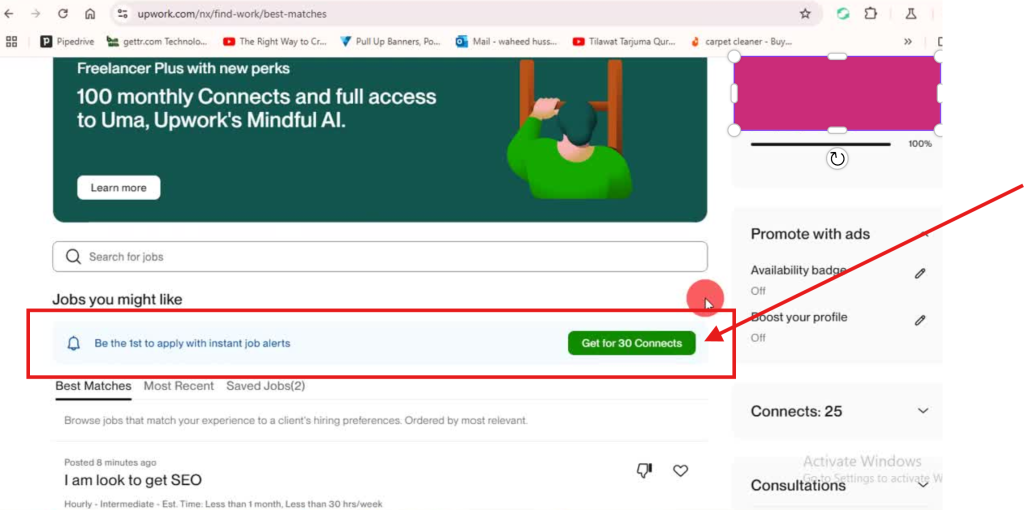Open the browser home page icon
The image size is (1024, 510).
click(x=90, y=14)
